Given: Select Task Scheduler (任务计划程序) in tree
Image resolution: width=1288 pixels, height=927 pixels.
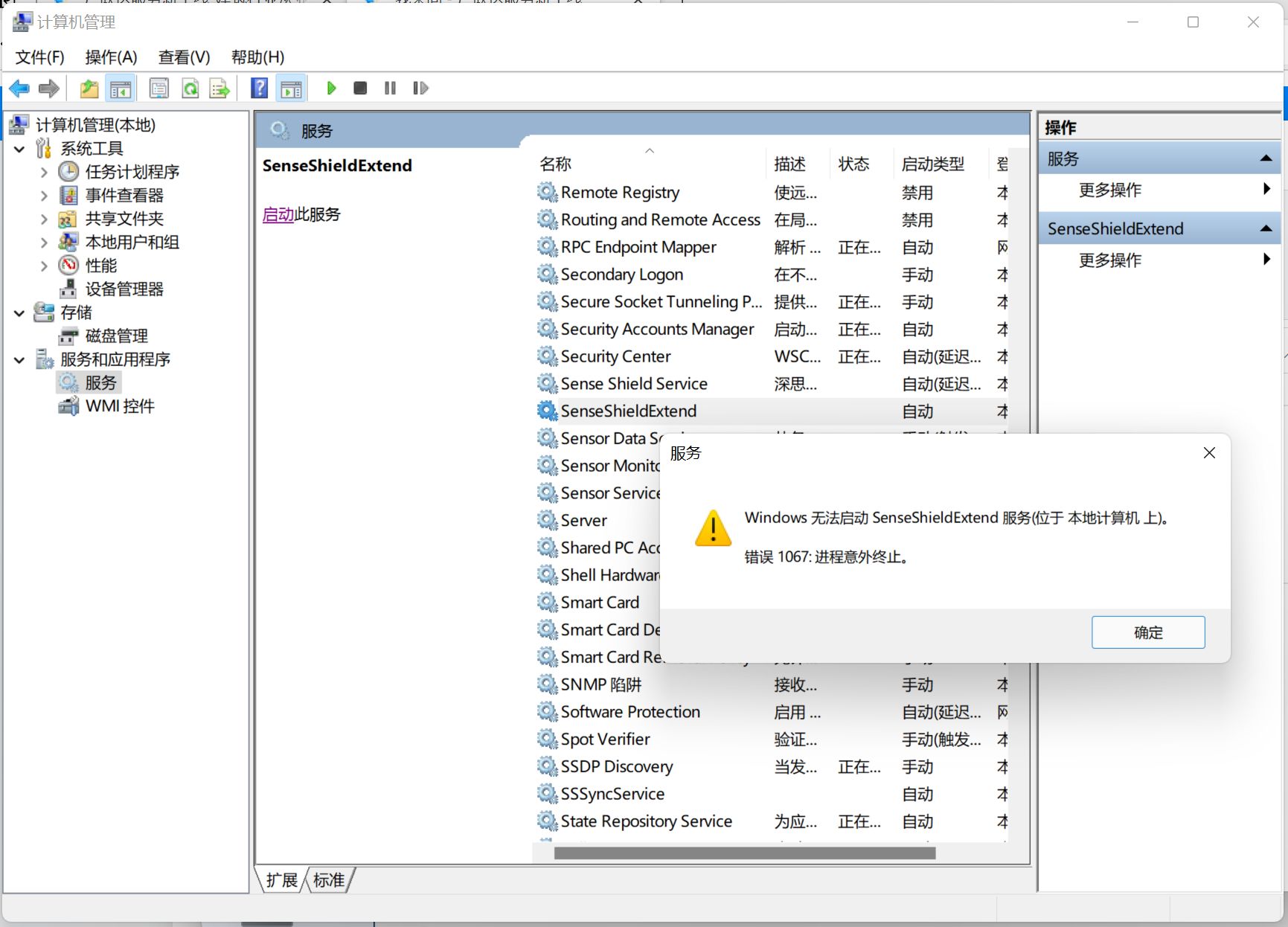Looking at the screenshot, I should tap(132, 172).
